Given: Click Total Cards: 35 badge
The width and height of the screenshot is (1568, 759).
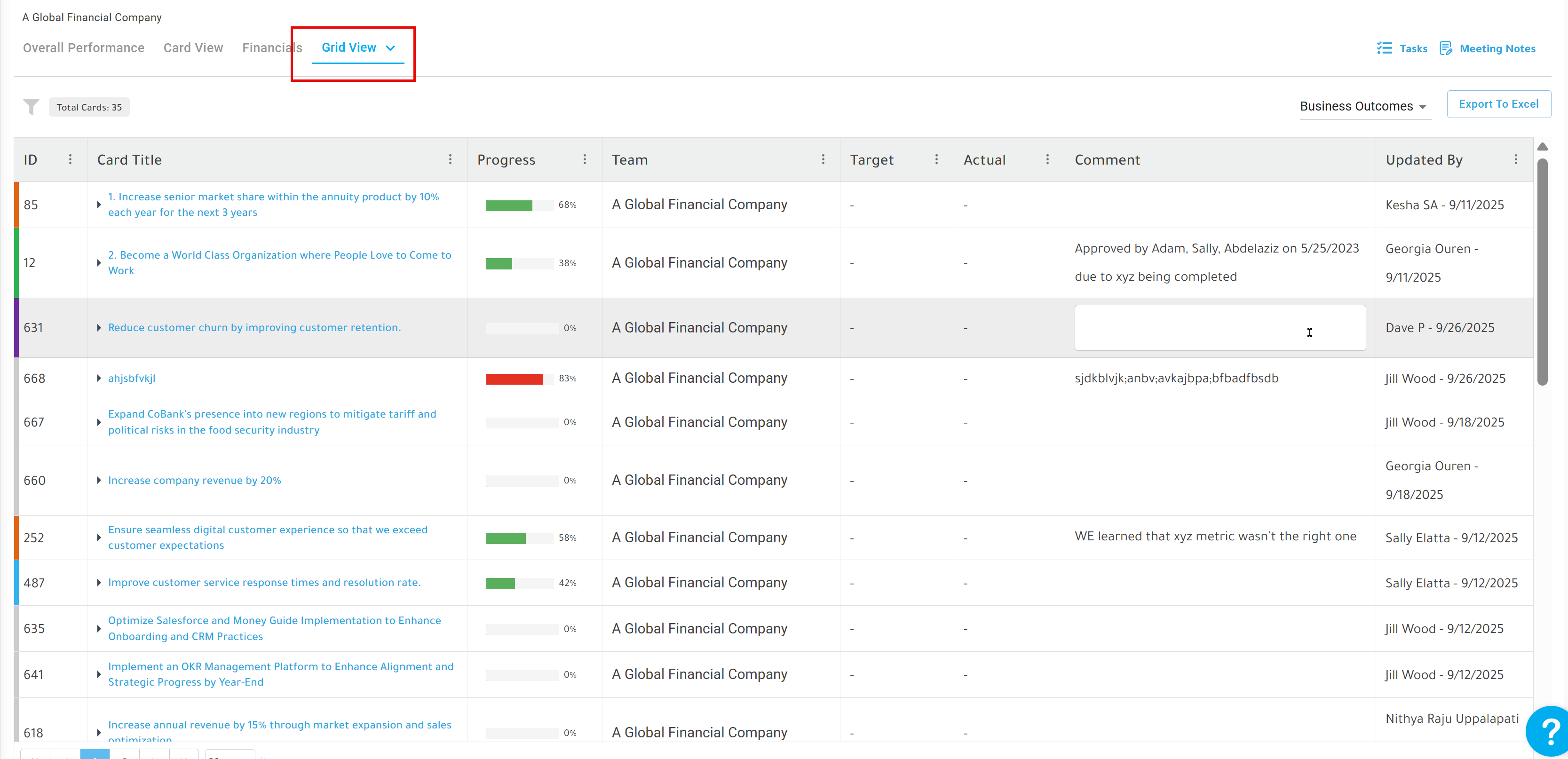Looking at the screenshot, I should (x=89, y=107).
